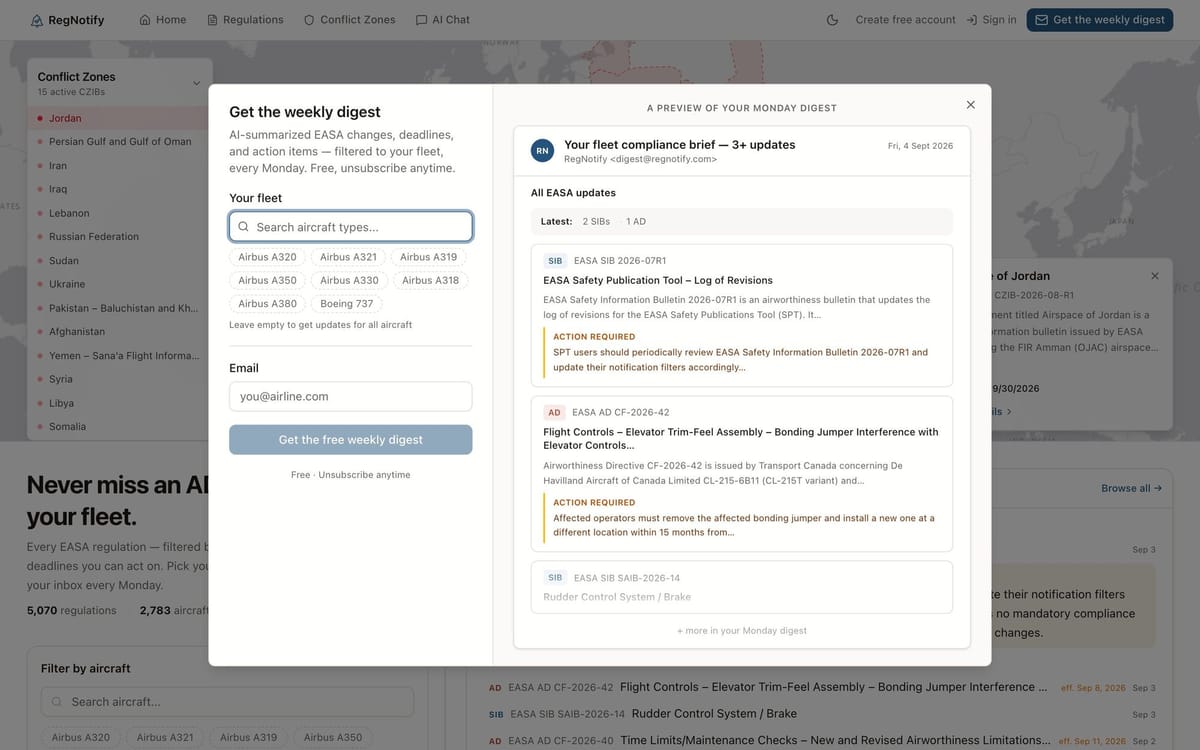Select Airbus A320 chip in dialog
Viewport: 1200px width, 750px height.
coord(268,257)
